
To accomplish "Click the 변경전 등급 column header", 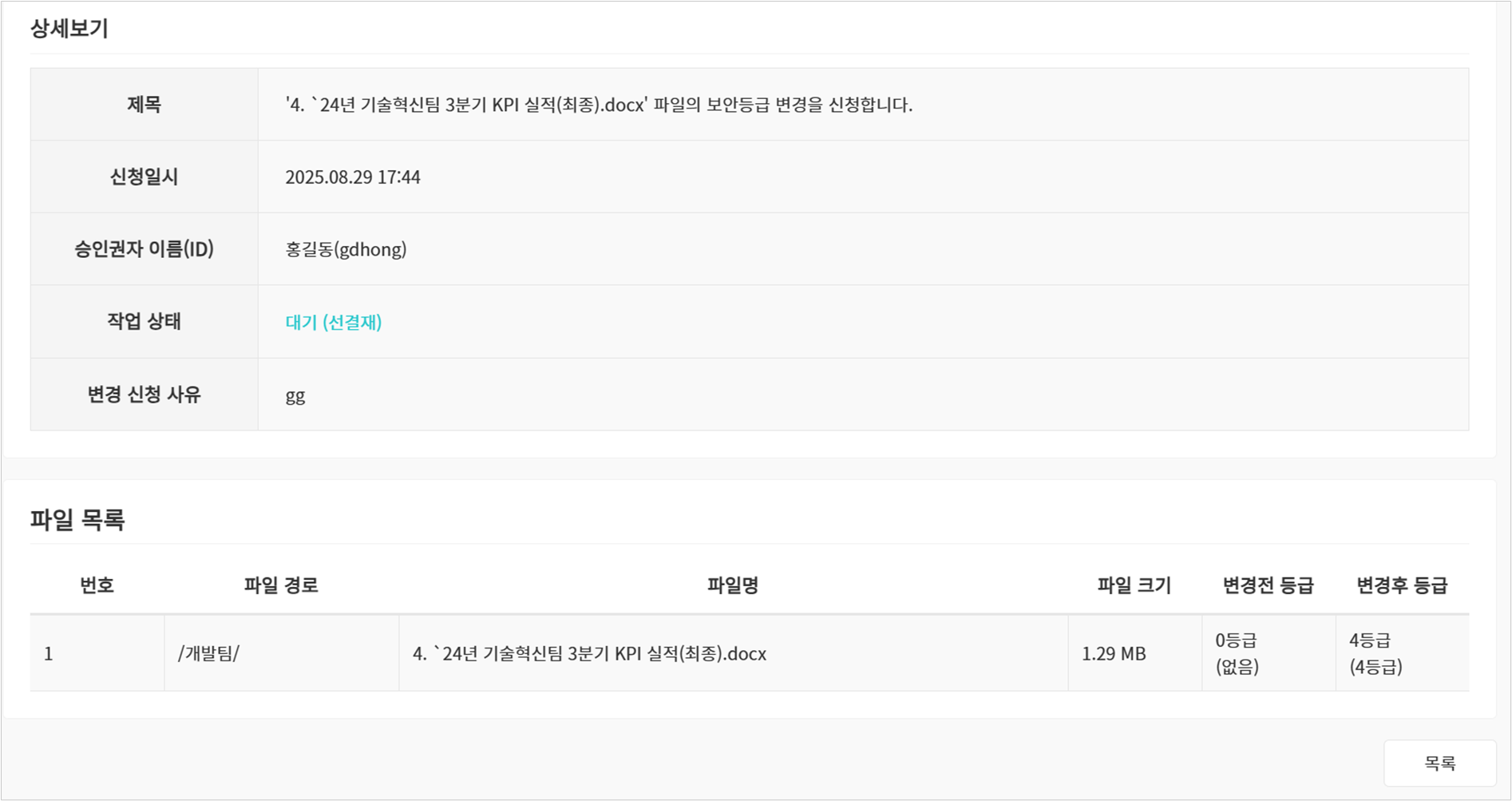I will pyautogui.click(x=1268, y=585).
